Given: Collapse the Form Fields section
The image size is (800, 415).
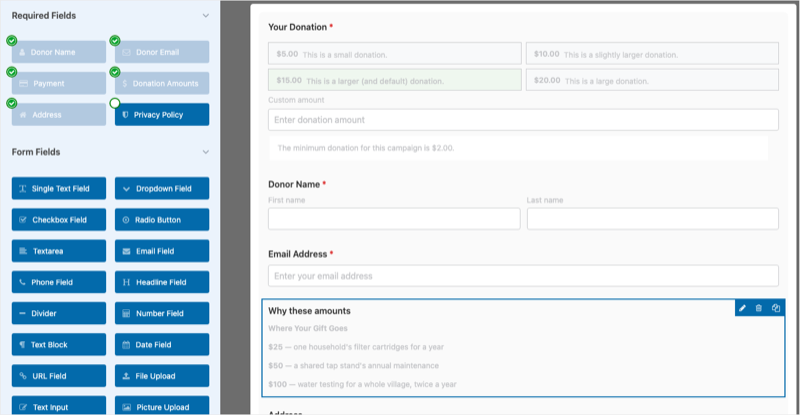Looking at the screenshot, I should 206,152.
